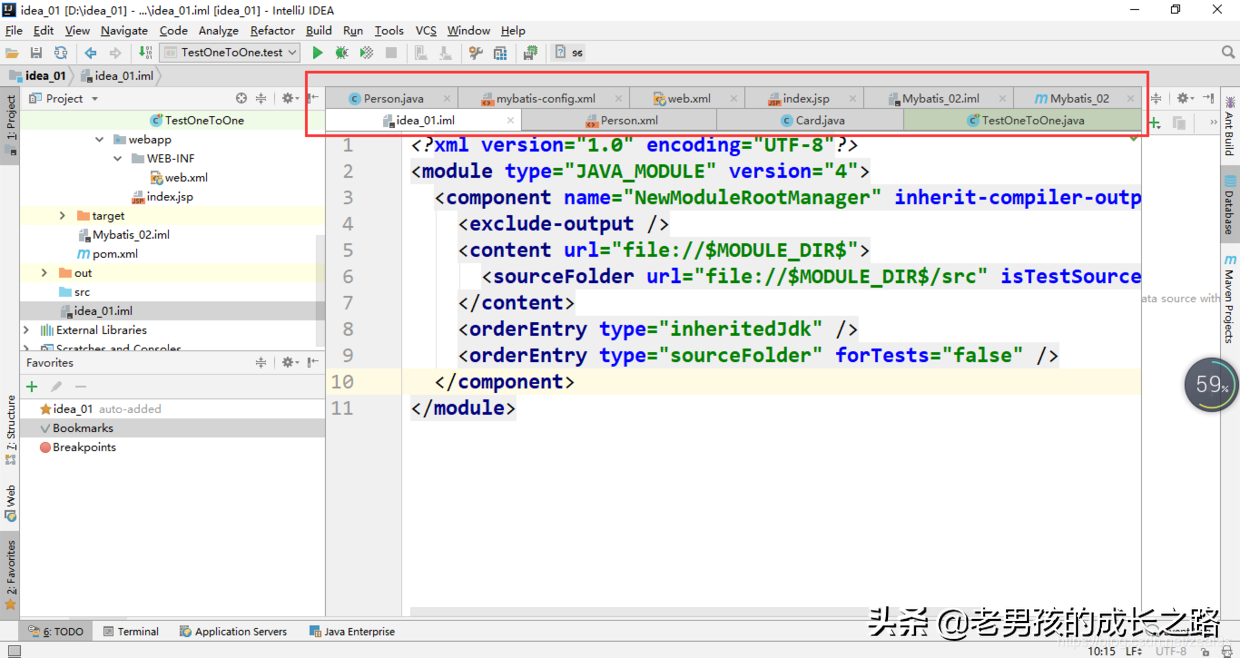The height and width of the screenshot is (658, 1240).
Task: Click the memory indicator showing 59
Action: (1210, 384)
